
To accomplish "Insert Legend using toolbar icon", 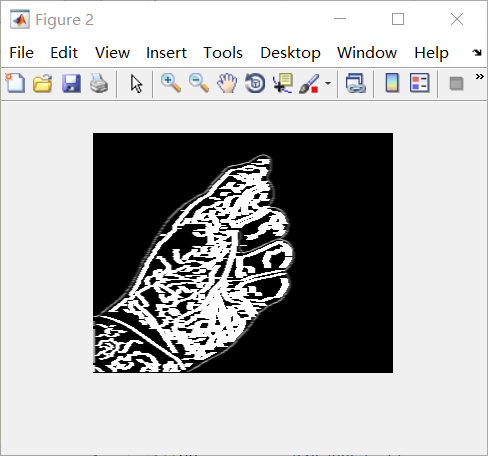I will click(419, 83).
